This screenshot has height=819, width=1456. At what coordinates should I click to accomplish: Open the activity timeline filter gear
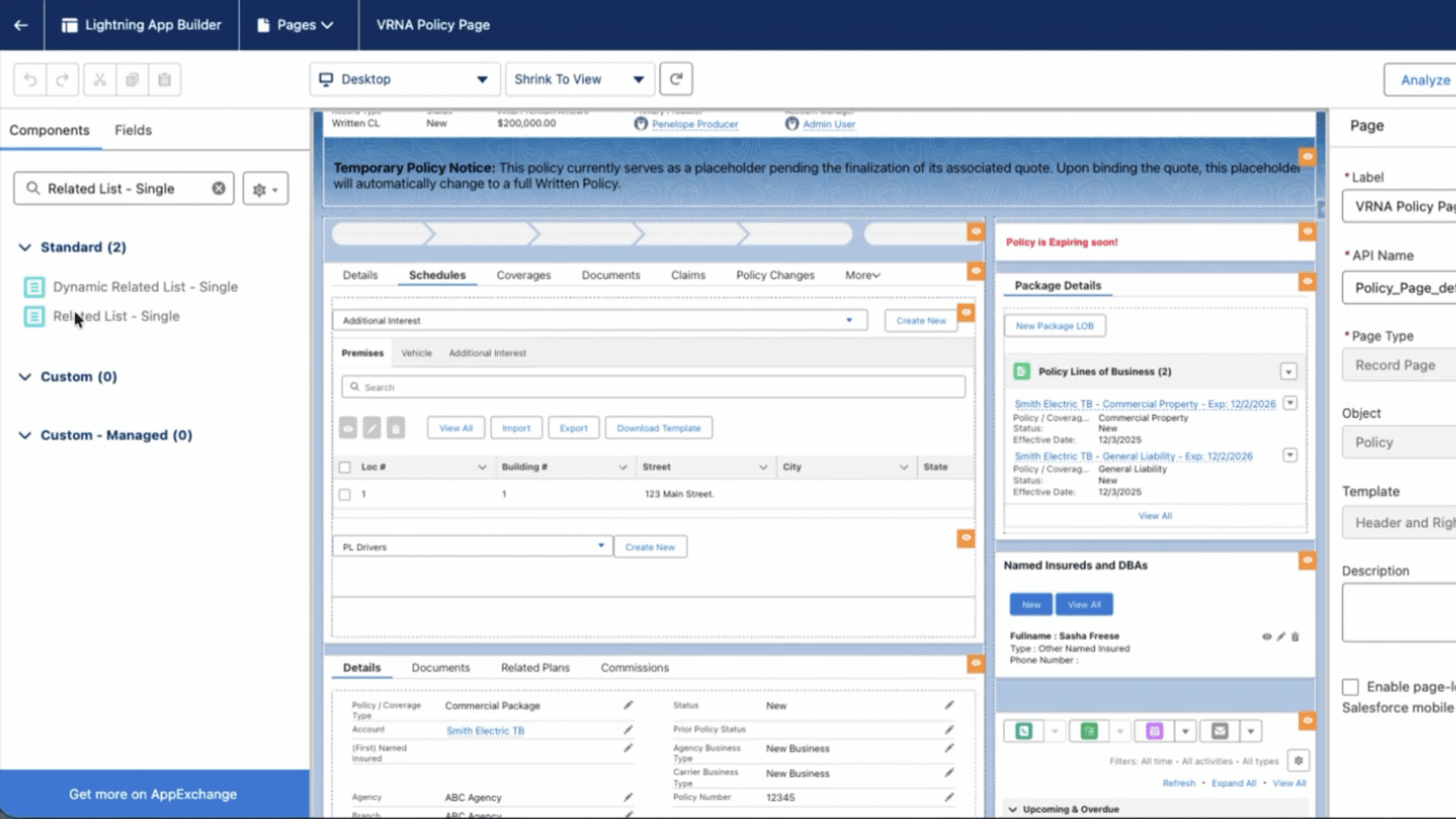tap(1298, 761)
